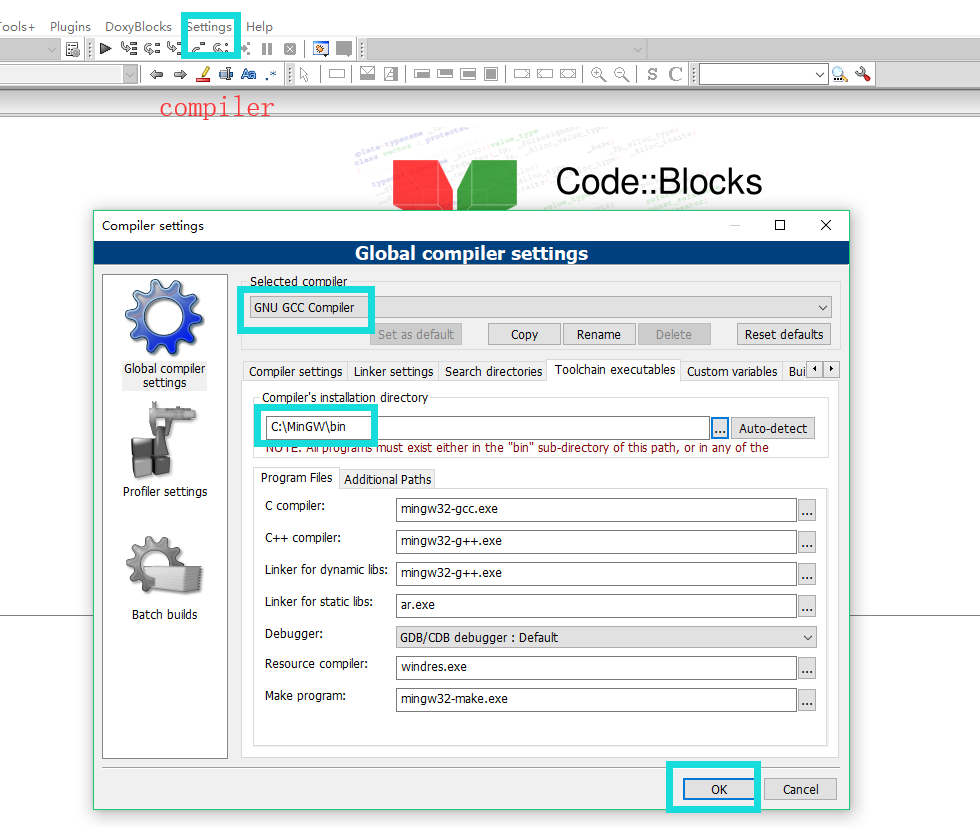Click the Step into instruction icon
Viewport: 980px width, 828px height.
click(x=221, y=48)
